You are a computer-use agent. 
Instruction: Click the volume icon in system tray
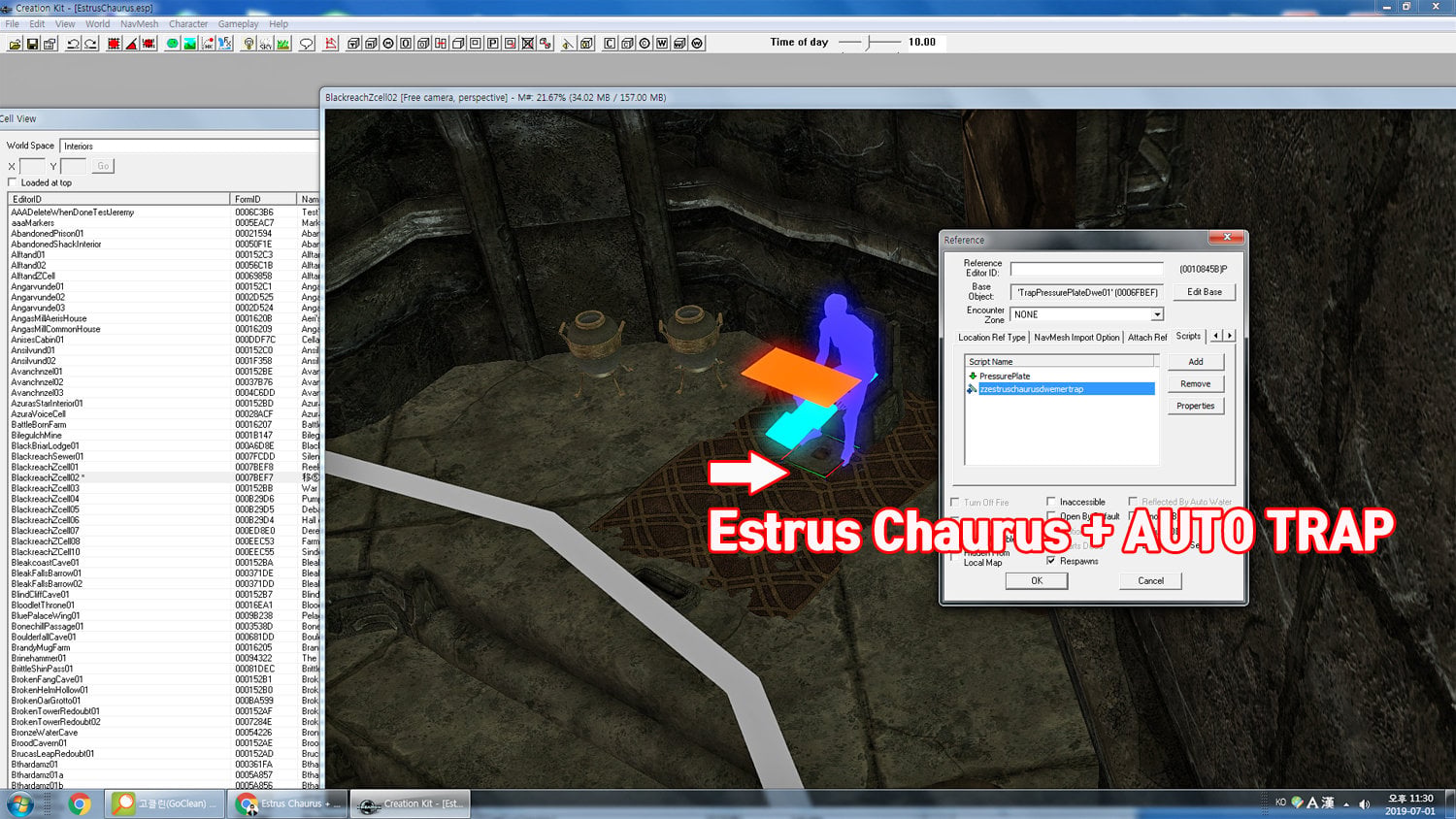pos(1364,803)
